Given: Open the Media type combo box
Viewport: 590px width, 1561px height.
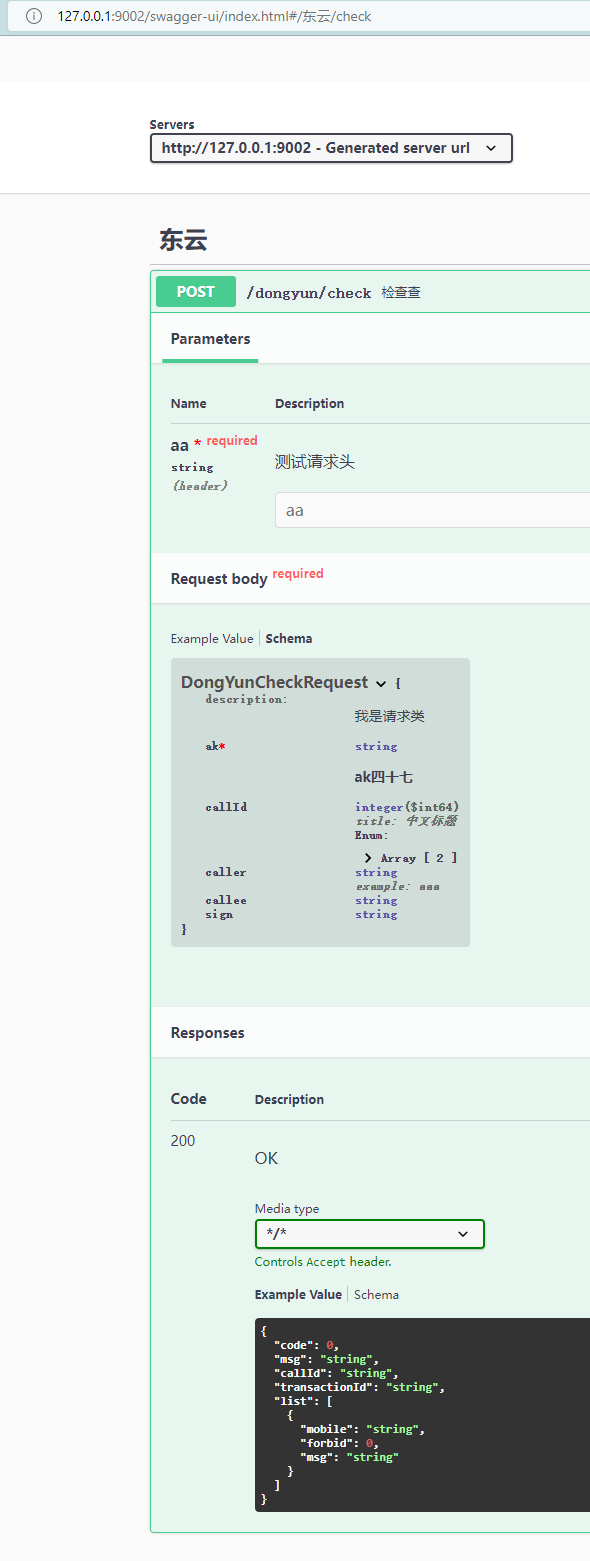Looking at the screenshot, I should pyautogui.click(x=369, y=1234).
